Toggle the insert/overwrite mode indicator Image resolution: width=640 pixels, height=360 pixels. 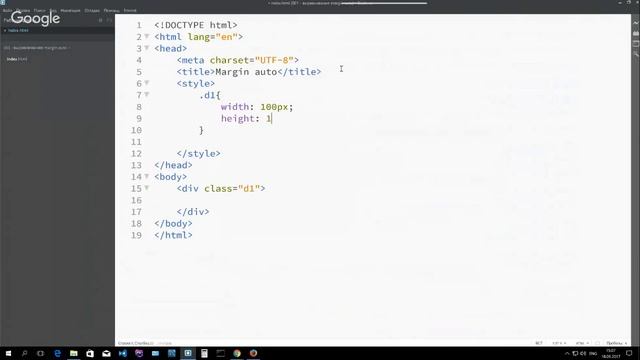[x=539, y=343]
